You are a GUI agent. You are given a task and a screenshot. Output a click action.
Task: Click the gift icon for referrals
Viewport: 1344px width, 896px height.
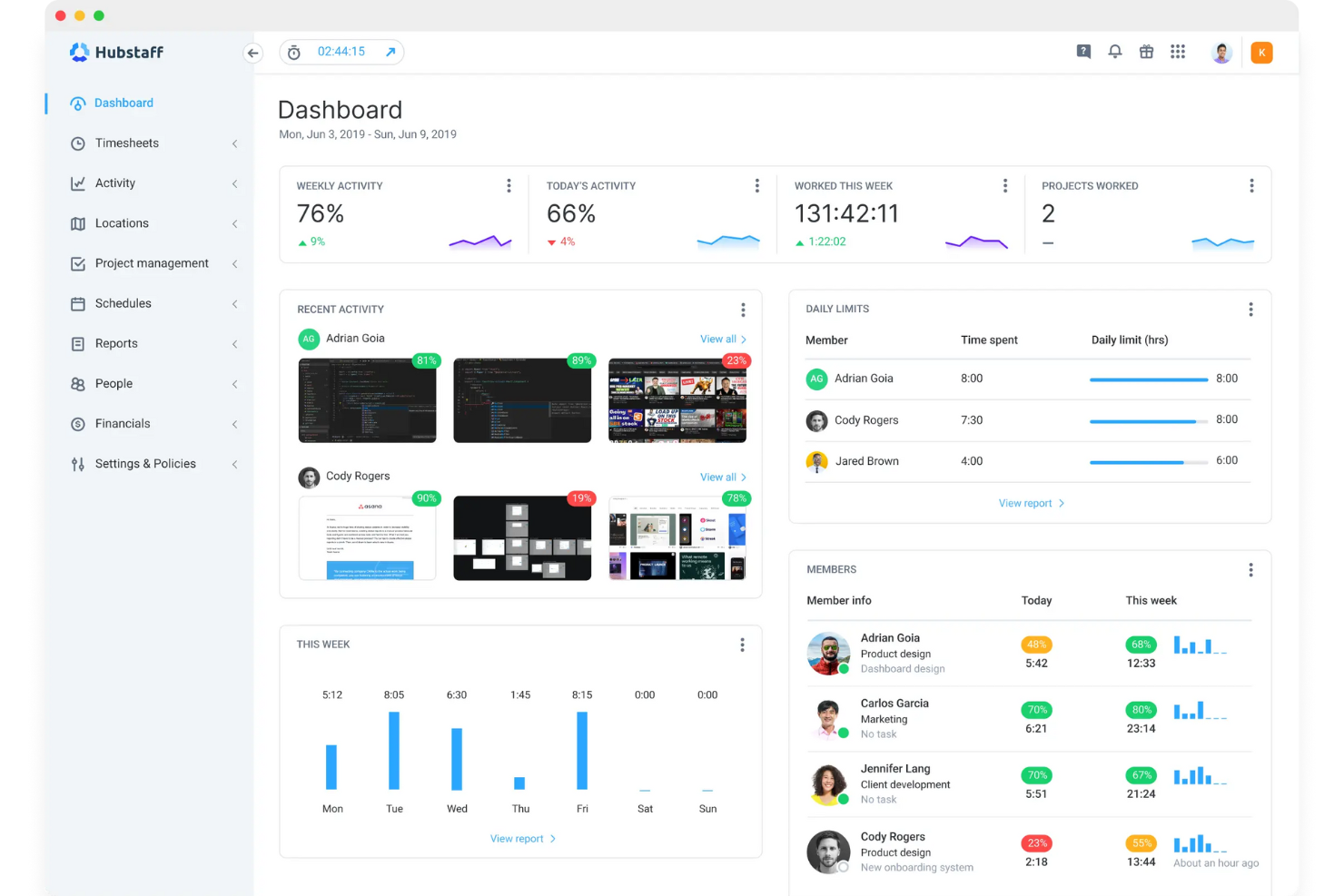pos(1146,52)
